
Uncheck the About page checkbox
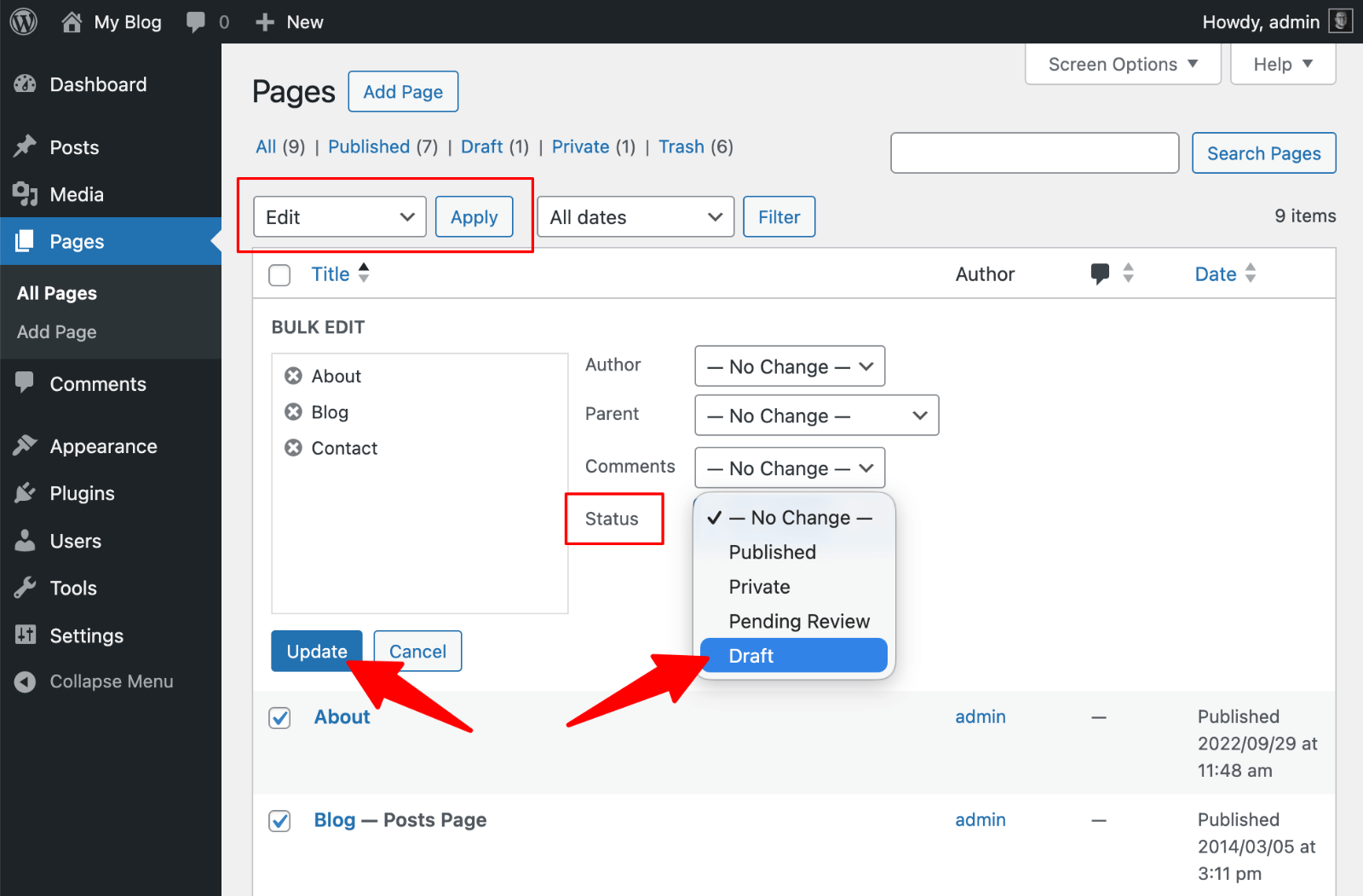pos(279,717)
